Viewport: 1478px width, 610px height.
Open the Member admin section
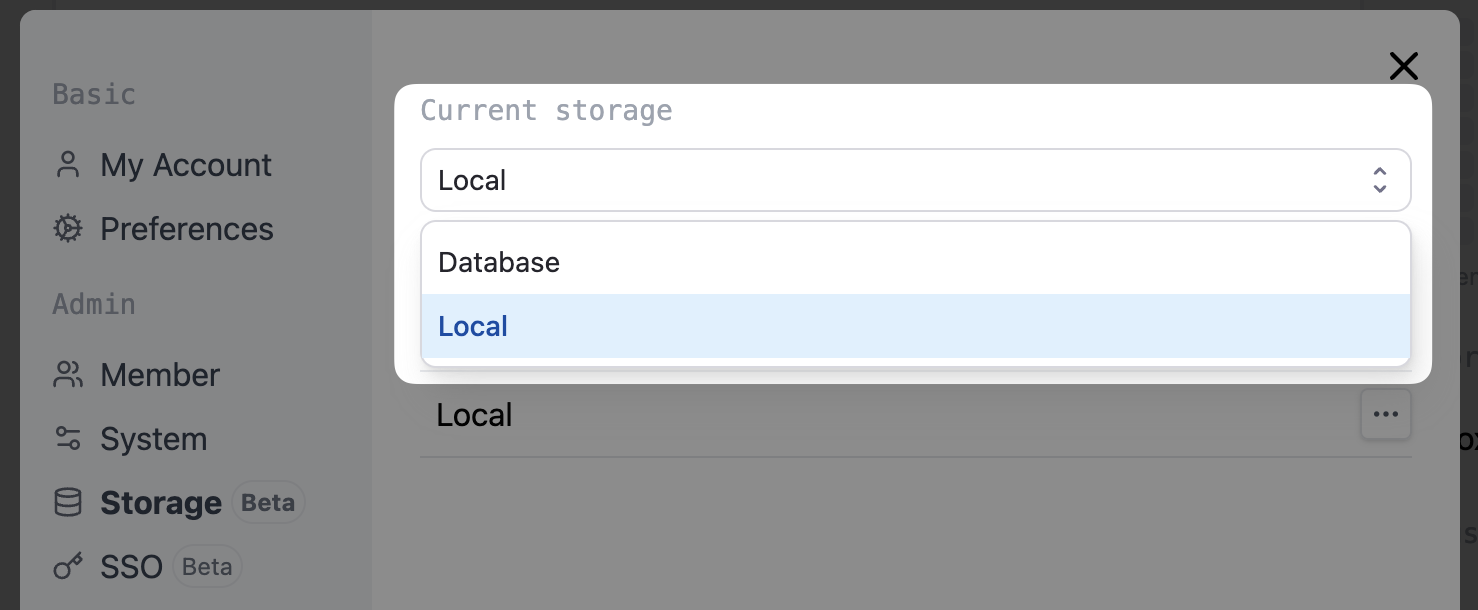click(x=160, y=375)
